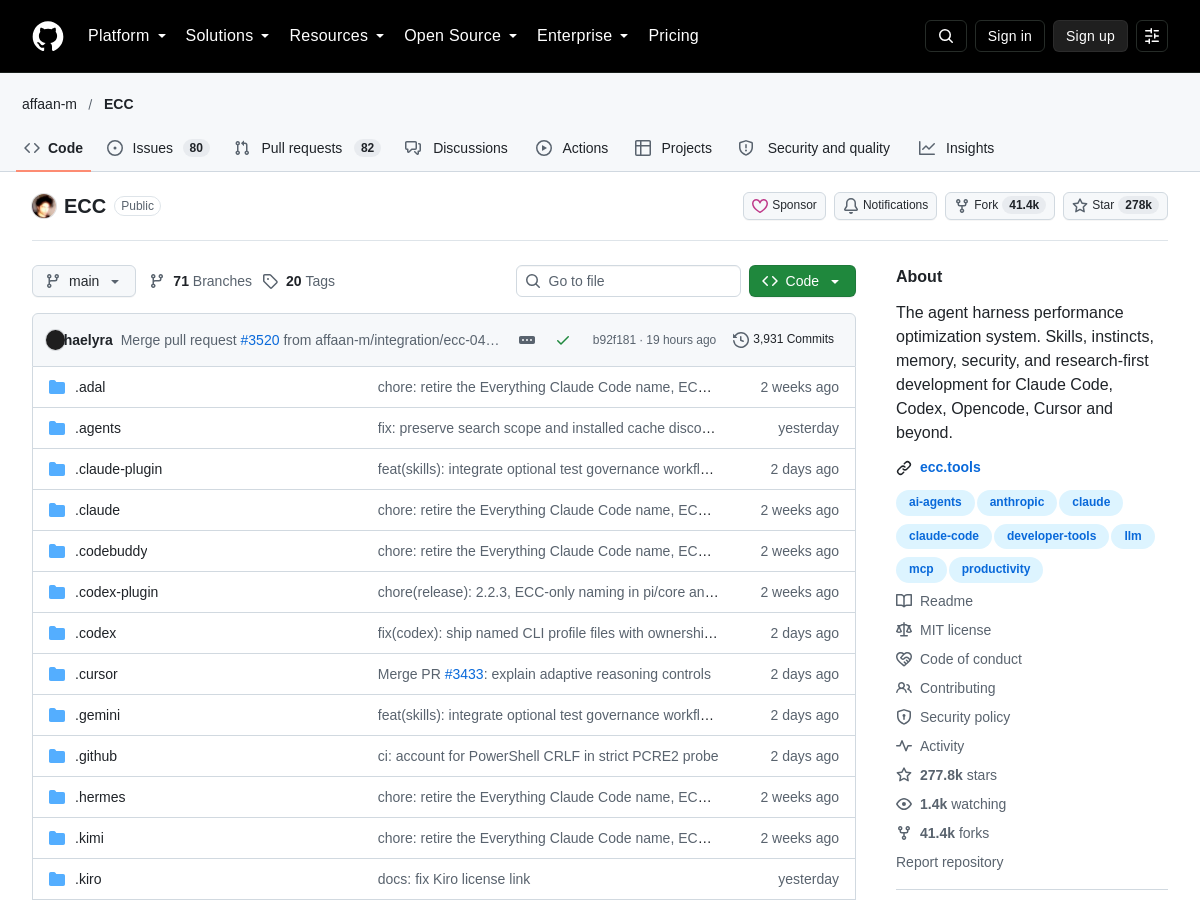Open the Actions tab

tap(572, 148)
